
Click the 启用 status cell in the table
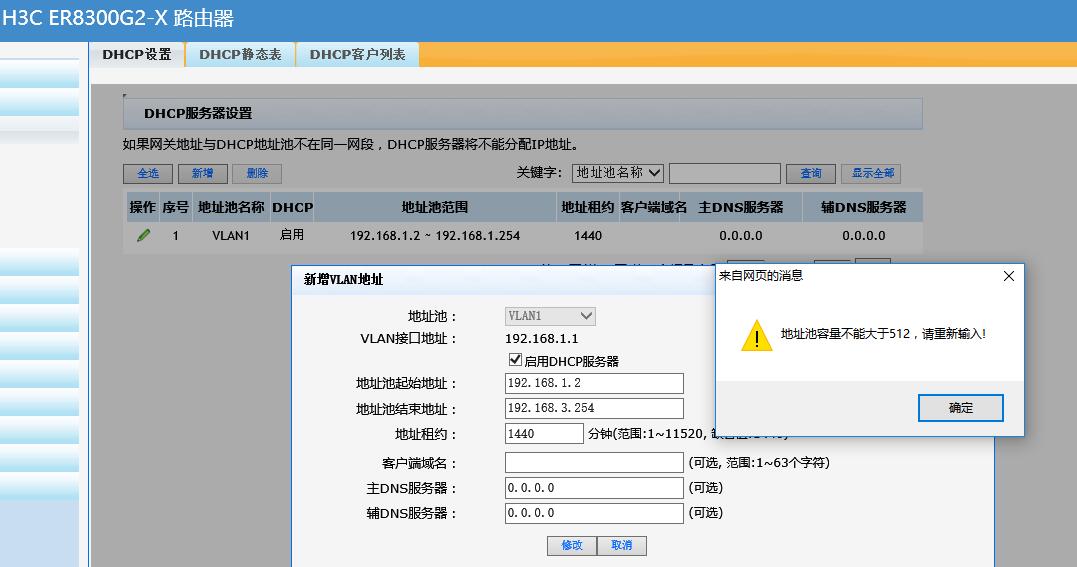(x=292, y=235)
